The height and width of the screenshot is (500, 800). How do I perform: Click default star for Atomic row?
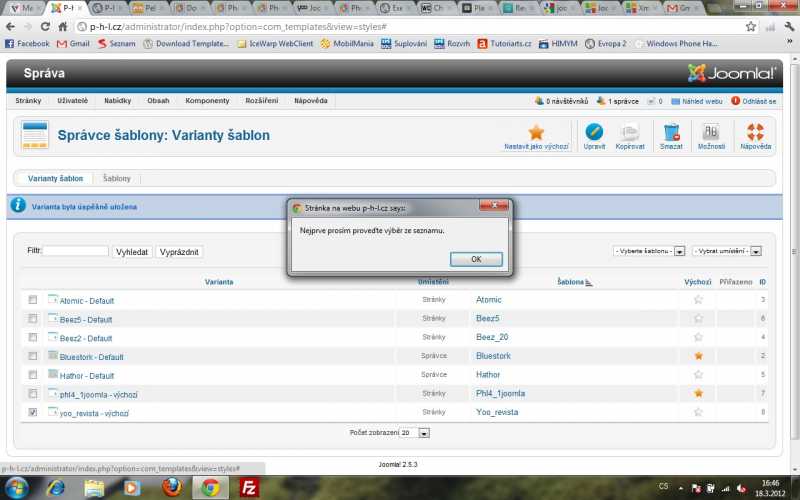[x=698, y=300]
